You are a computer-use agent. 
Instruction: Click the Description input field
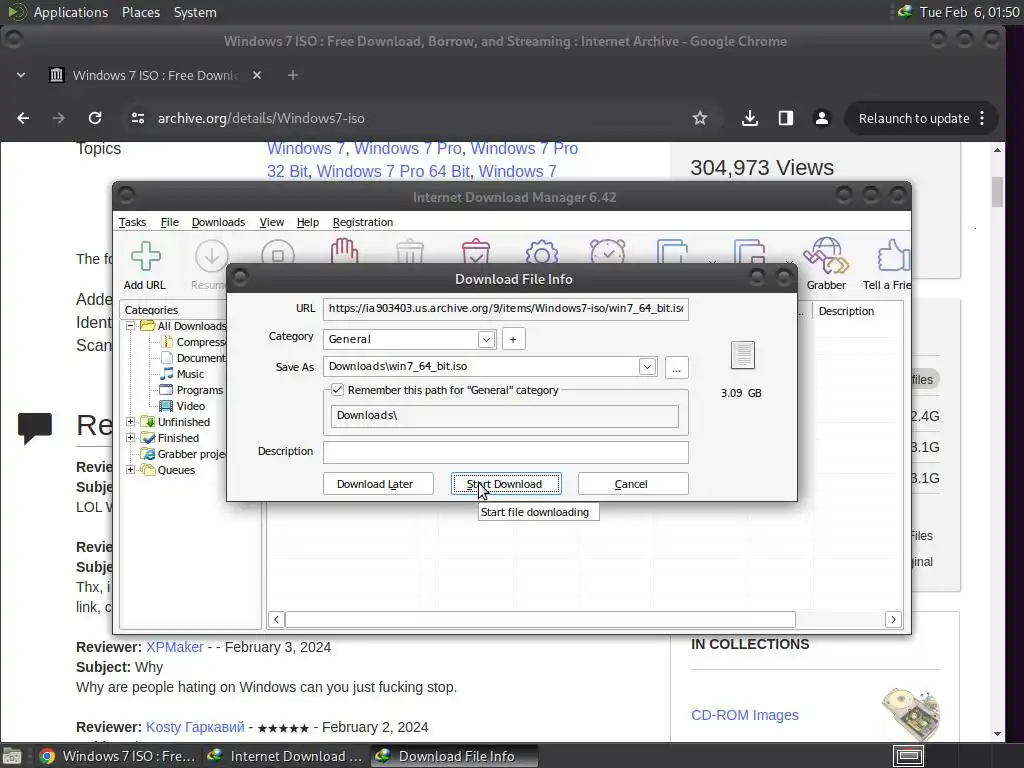(505, 452)
